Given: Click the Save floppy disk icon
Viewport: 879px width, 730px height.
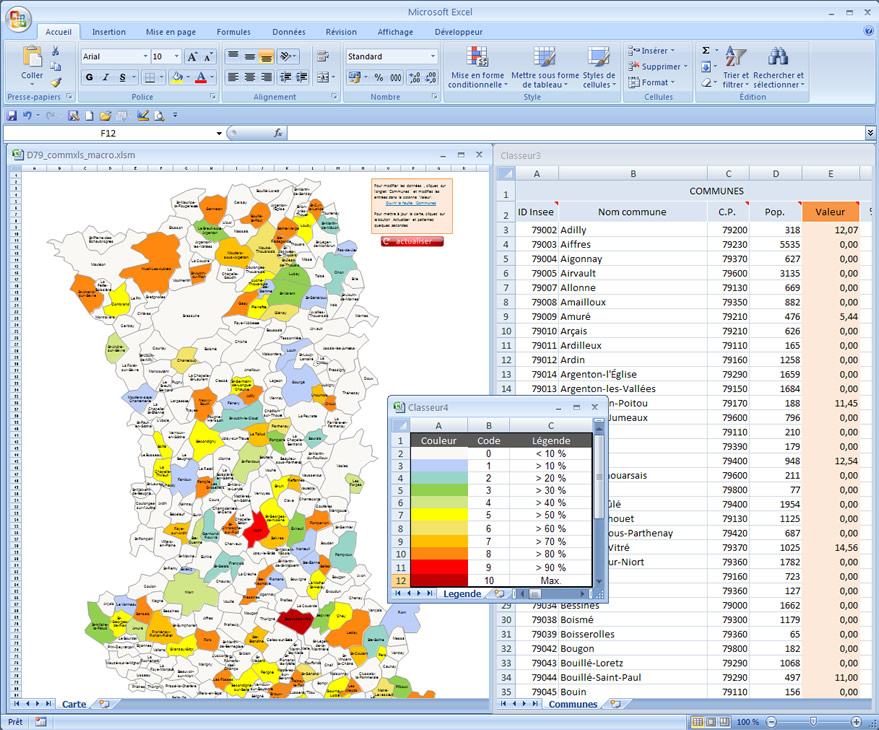Looking at the screenshot, I should point(11,115).
